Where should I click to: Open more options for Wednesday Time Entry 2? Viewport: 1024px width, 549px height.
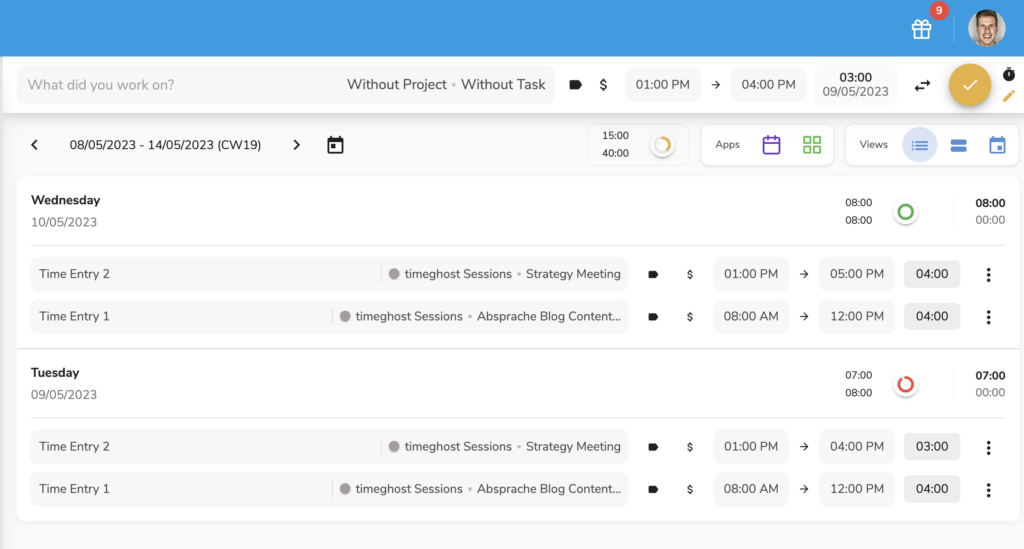(988, 274)
